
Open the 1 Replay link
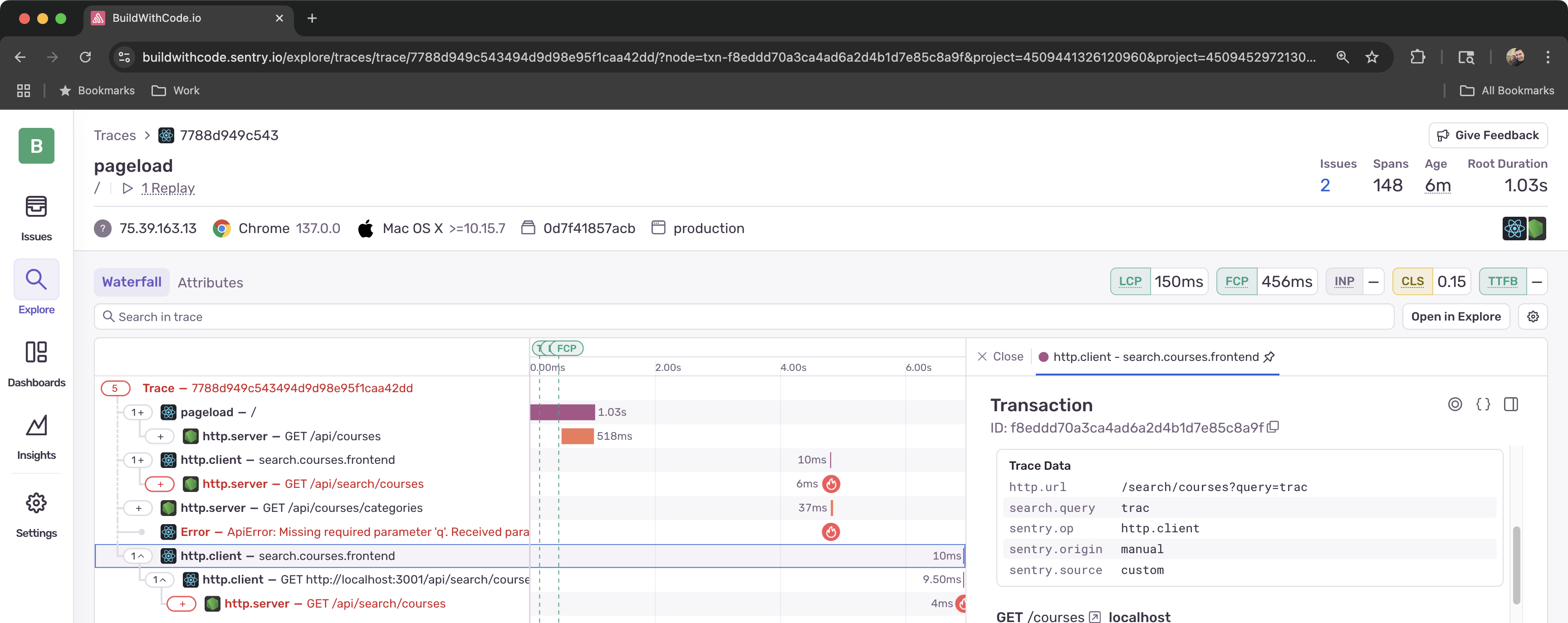[167, 188]
